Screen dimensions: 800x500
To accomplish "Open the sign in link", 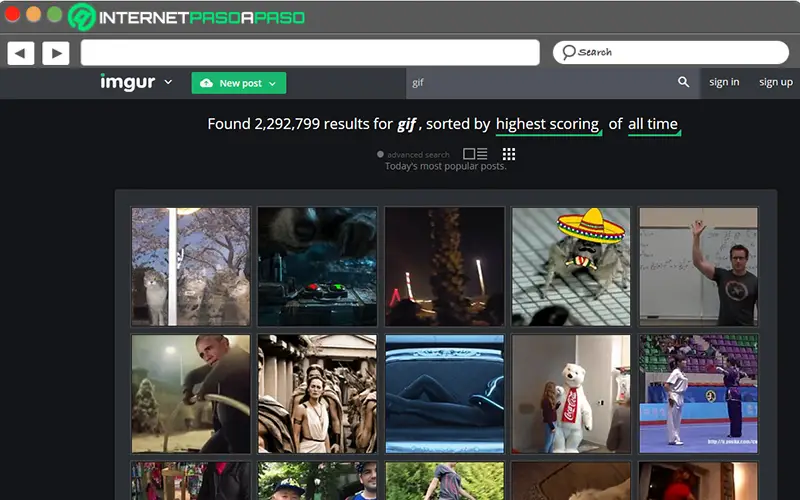I will [723, 82].
